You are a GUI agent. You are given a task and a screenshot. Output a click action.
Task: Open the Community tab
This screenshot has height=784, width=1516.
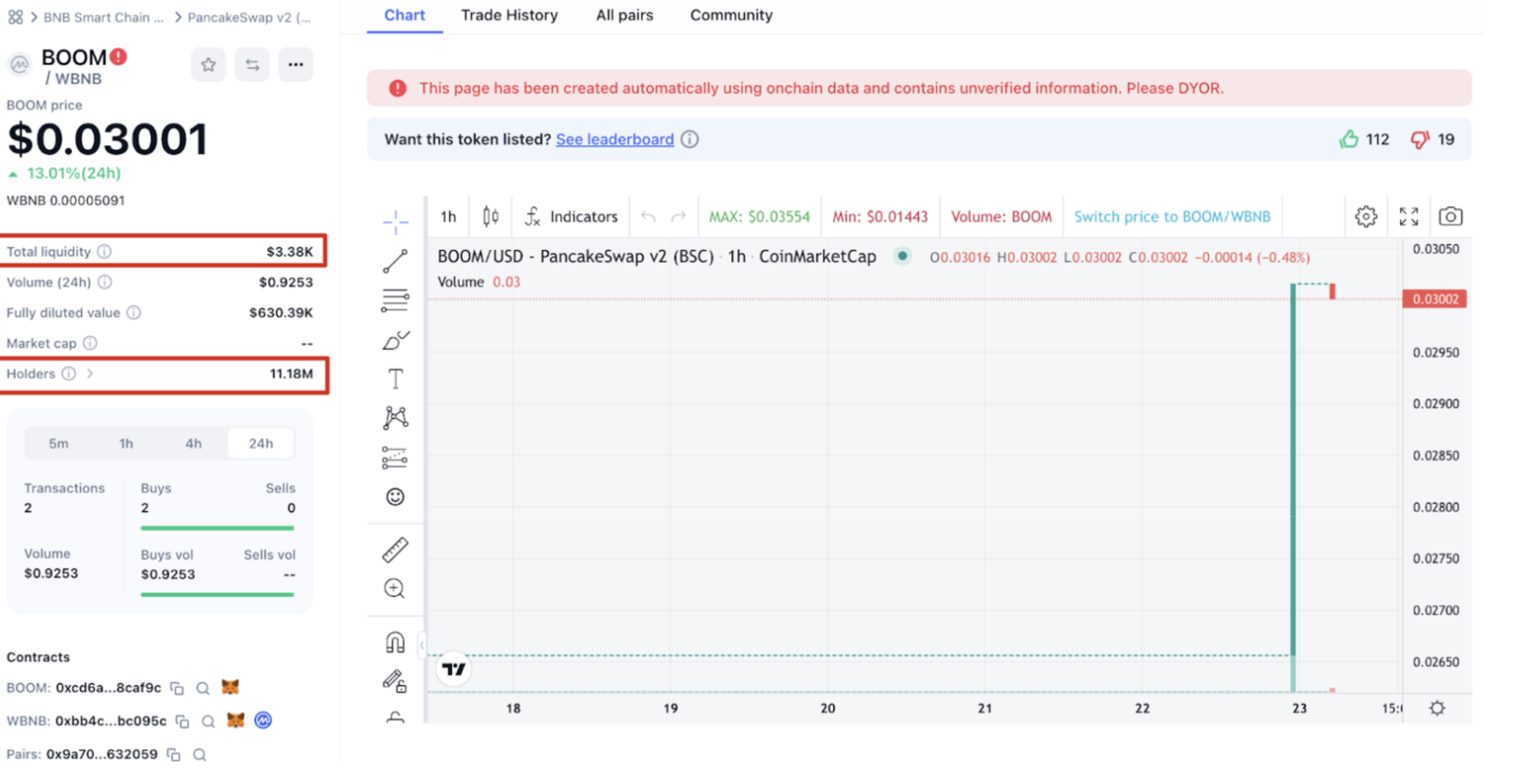[x=731, y=15]
